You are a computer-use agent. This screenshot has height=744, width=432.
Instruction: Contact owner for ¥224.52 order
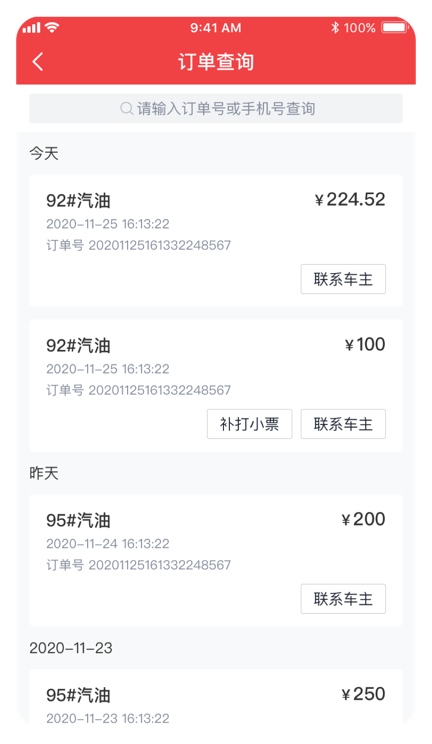(x=343, y=279)
